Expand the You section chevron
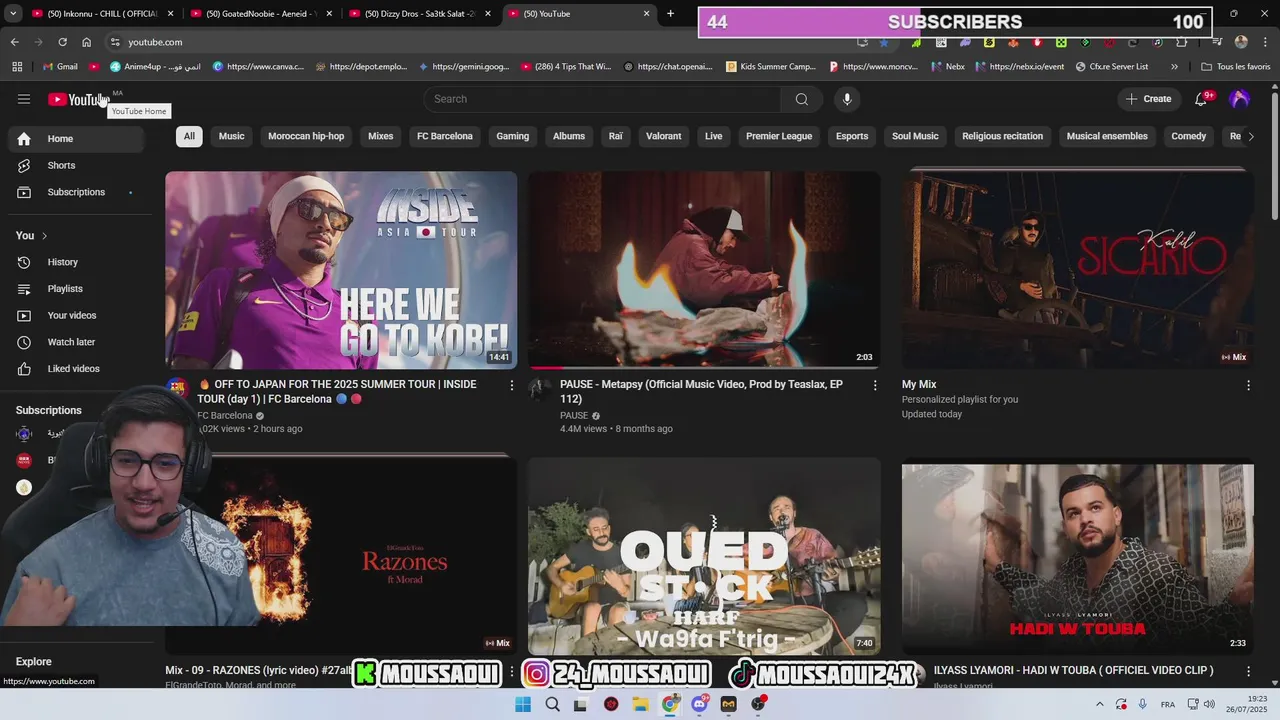Image resolution: width=1280 pixels, height=720 pixels. [44, 236]
